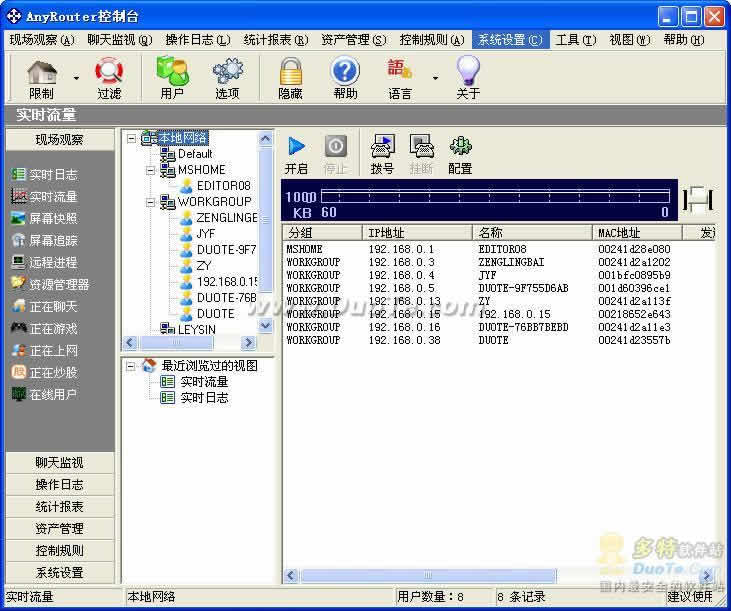Open the 选项 gears toolbar icon
Viewport: 731px width, 611px height.
[x=228, y=72]
